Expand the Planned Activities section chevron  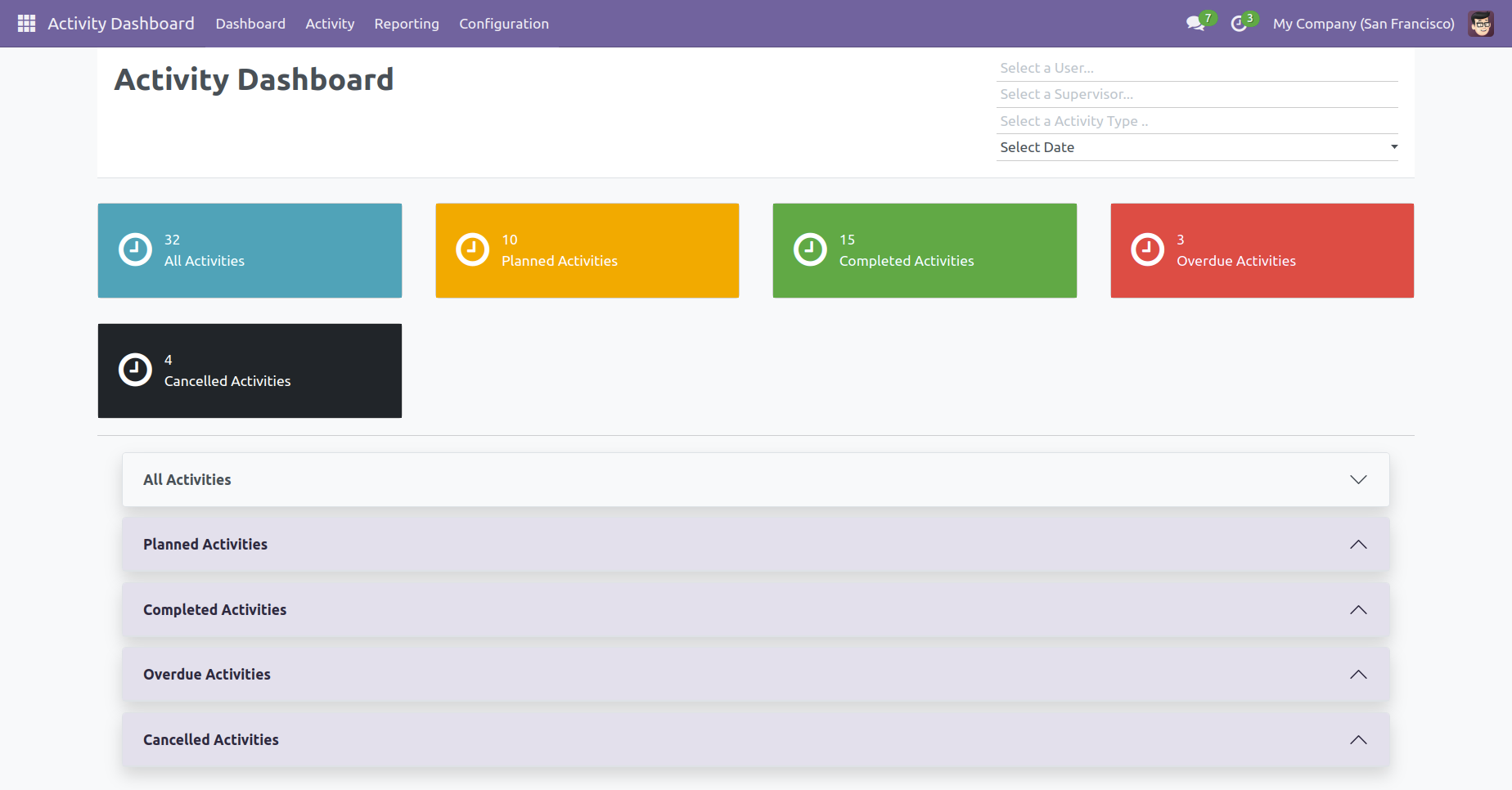(x=1358, y=545)
